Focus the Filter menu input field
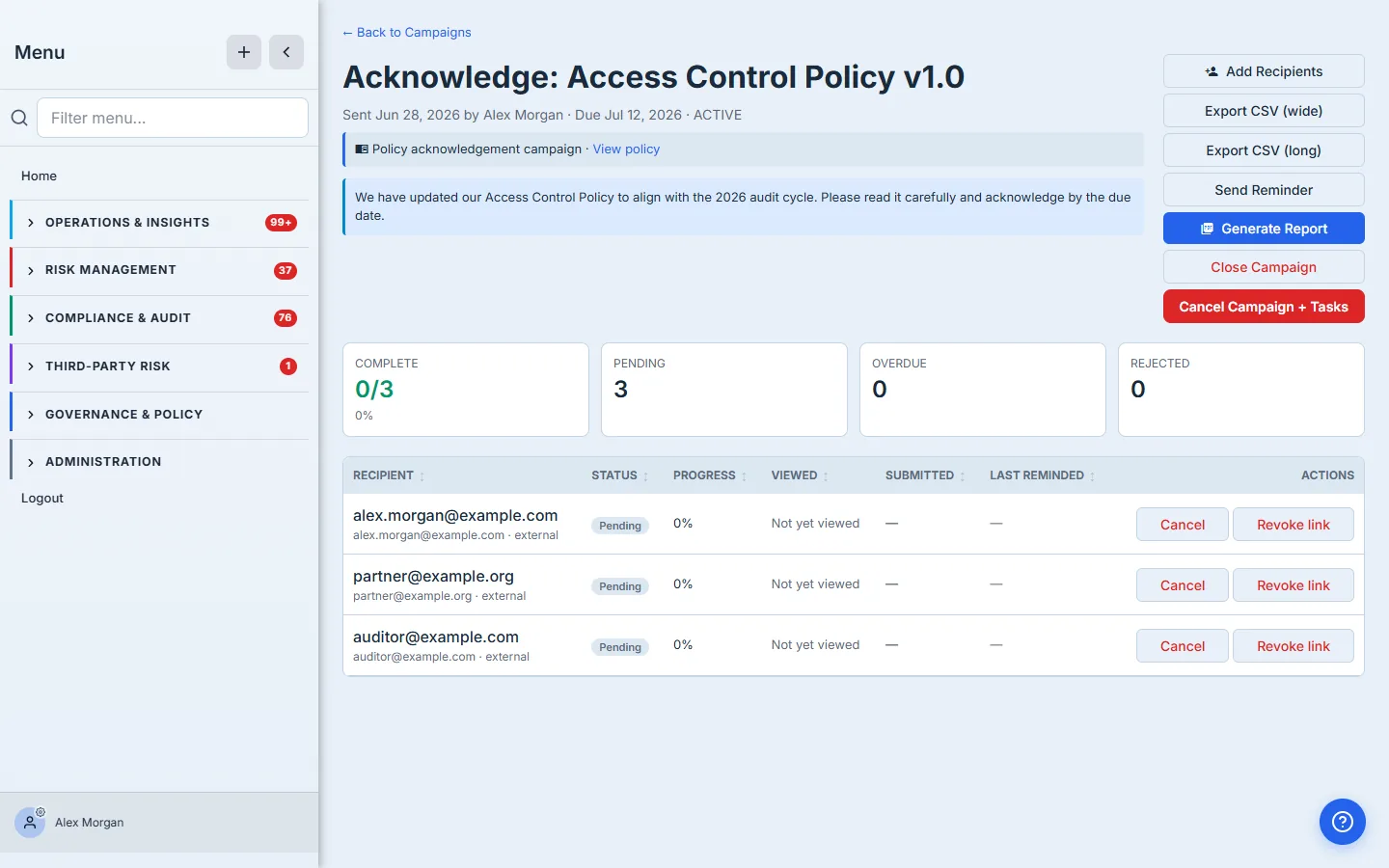 [x=173, y=118]
